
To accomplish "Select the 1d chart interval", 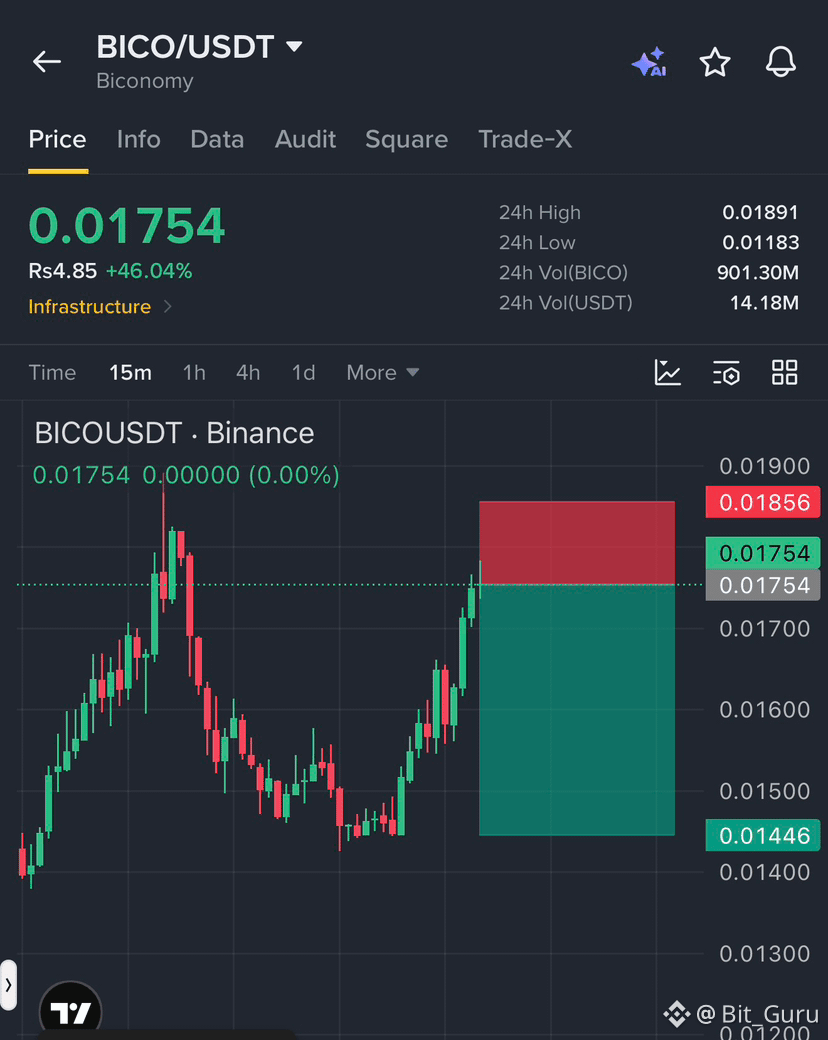I will (303, 373).
